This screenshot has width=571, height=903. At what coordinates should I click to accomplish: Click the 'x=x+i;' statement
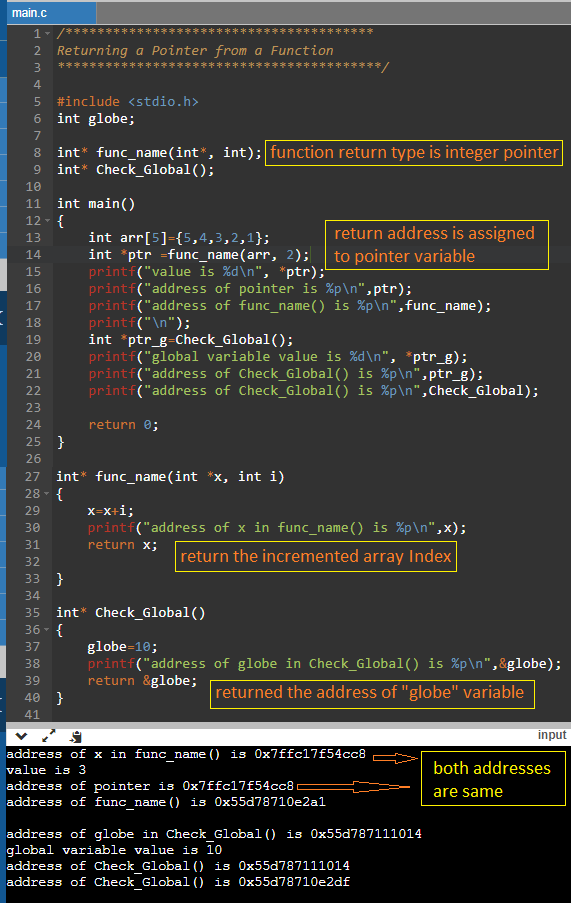click(x=111, y=511)
